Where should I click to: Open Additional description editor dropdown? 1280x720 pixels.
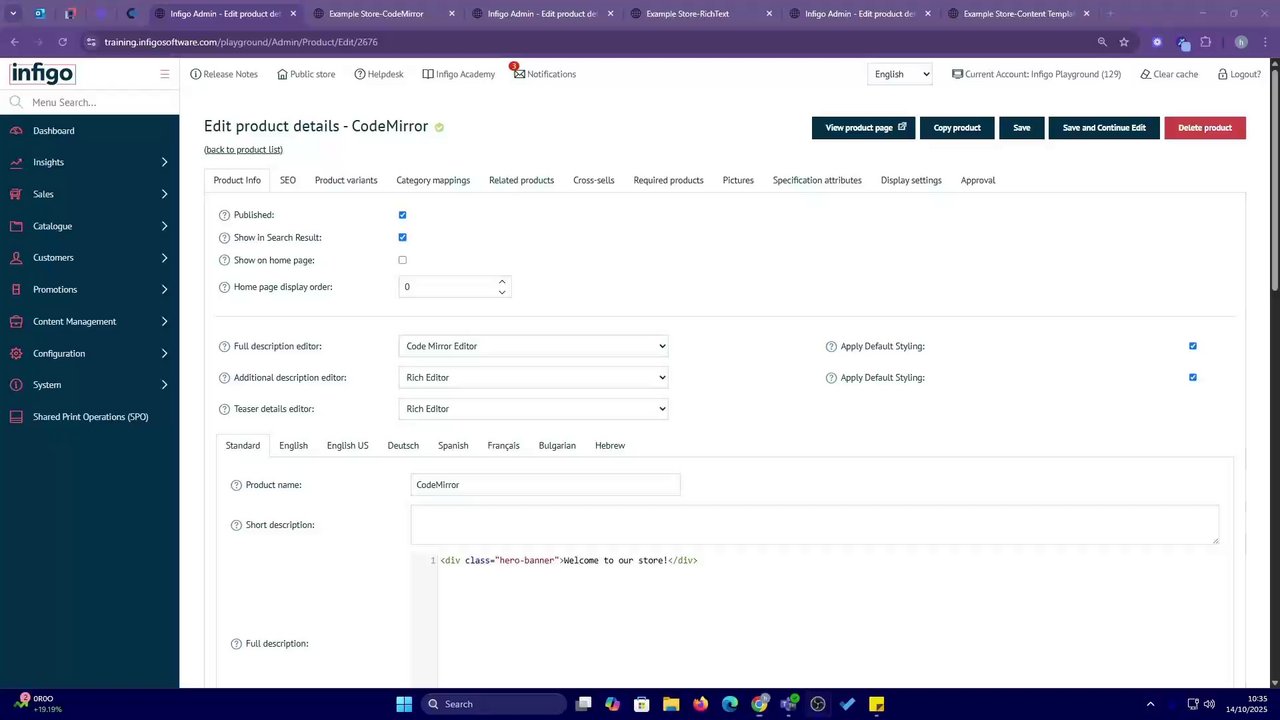(x=533, y=378)
